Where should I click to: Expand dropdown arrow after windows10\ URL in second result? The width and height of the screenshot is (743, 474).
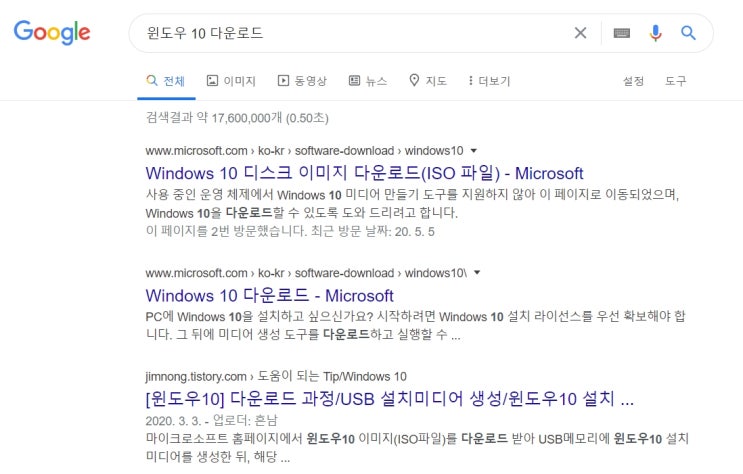pos(477,273)
